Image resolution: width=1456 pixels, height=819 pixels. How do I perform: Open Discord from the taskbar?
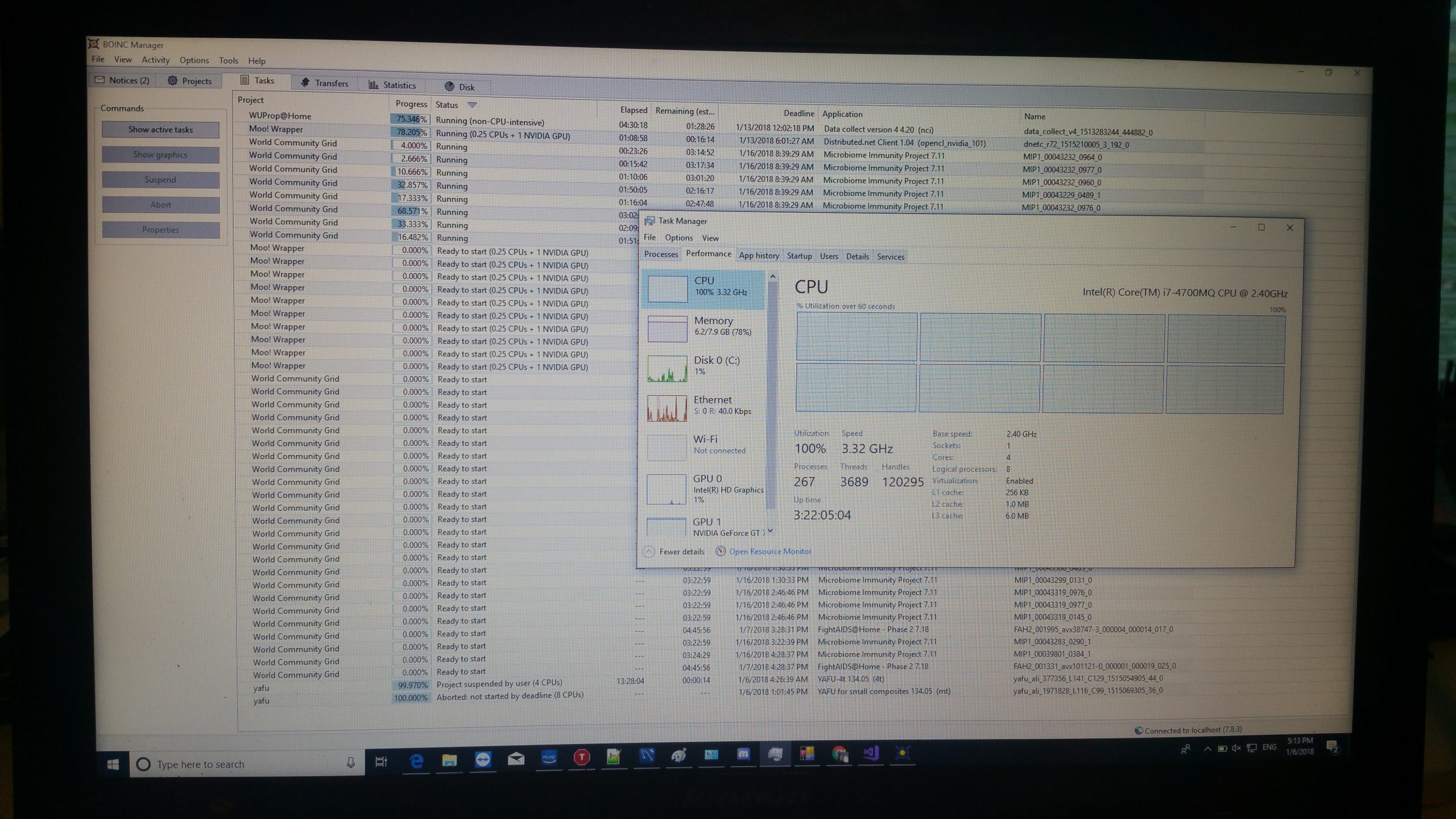click(743, 755)
